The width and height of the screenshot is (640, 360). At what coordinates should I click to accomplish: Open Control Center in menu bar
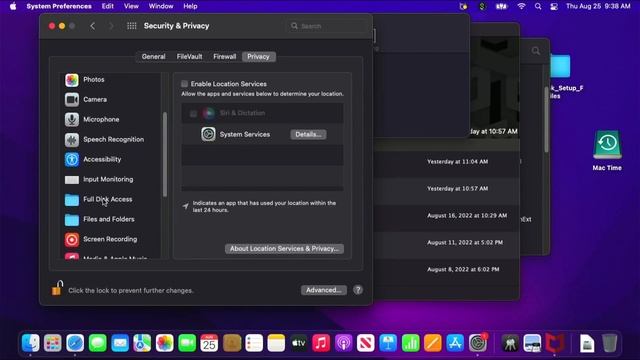coord(554,6)
